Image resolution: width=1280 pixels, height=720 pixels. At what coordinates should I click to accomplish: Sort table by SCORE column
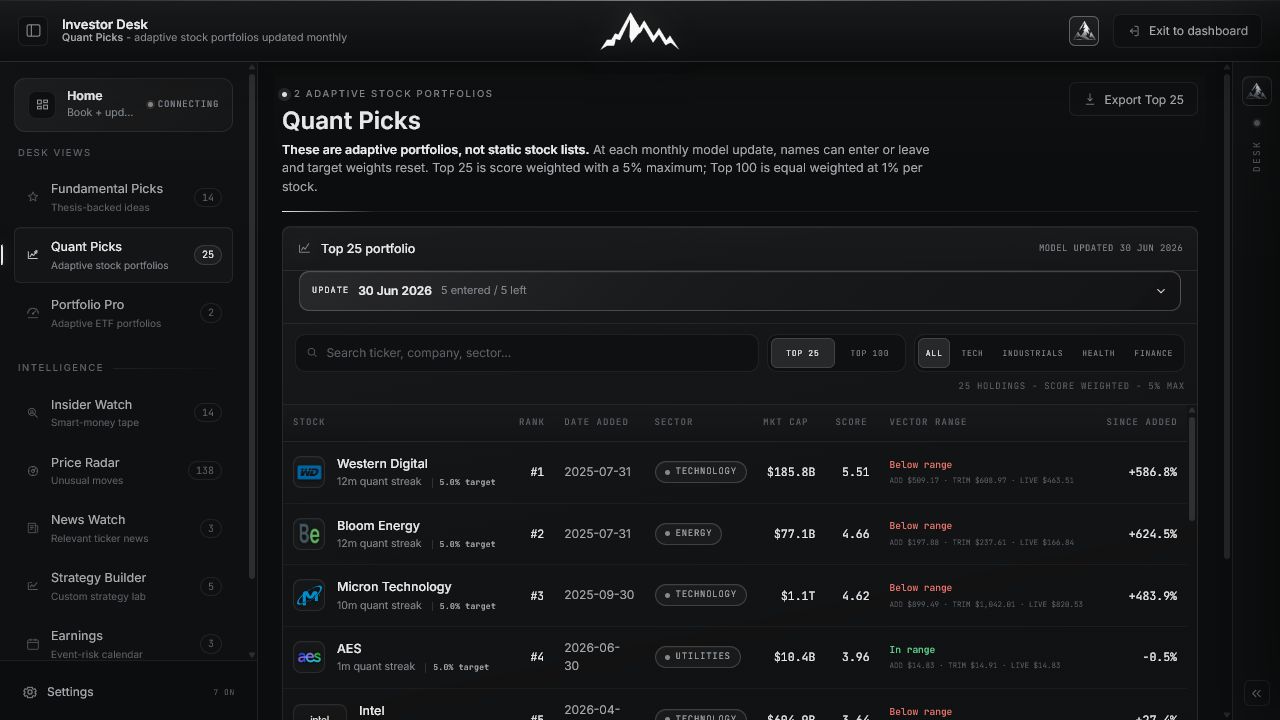coord(851,422)
